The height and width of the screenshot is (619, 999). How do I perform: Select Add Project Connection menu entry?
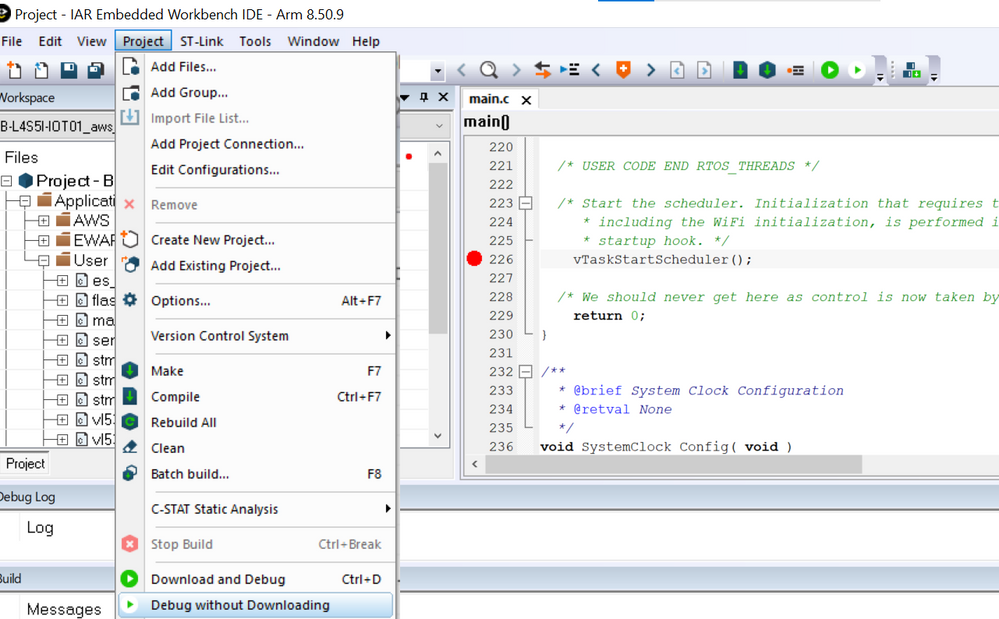[x=256, y=144]
